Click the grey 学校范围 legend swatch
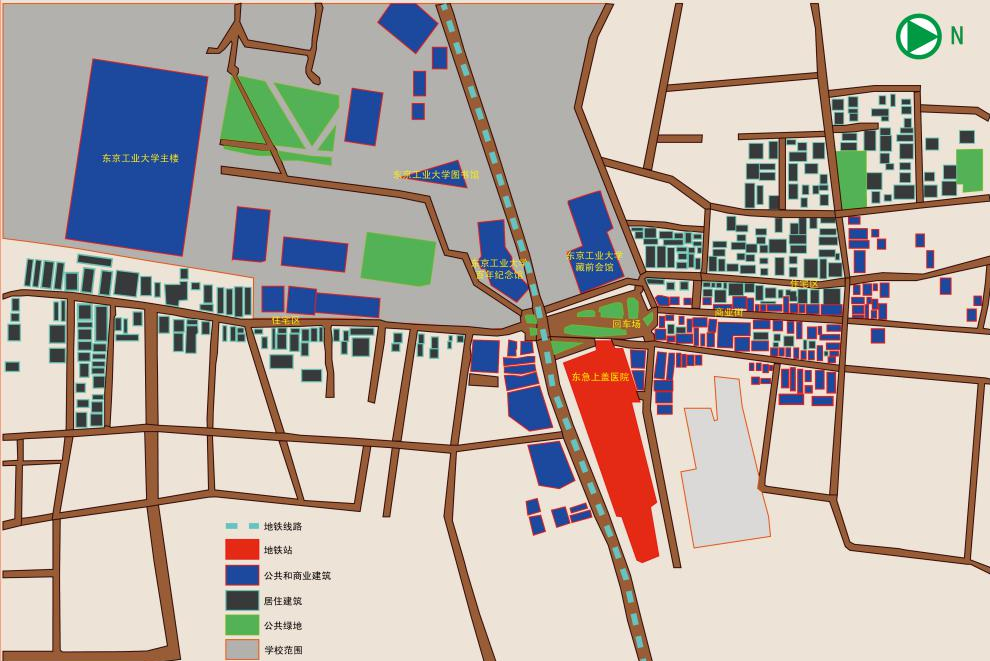 [x=242, y=650]
